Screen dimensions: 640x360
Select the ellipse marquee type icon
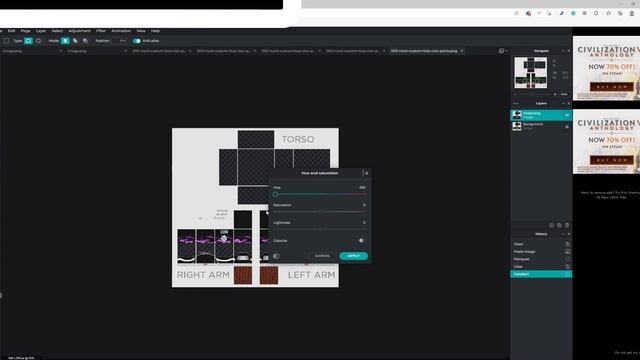[x=38, y=41]
